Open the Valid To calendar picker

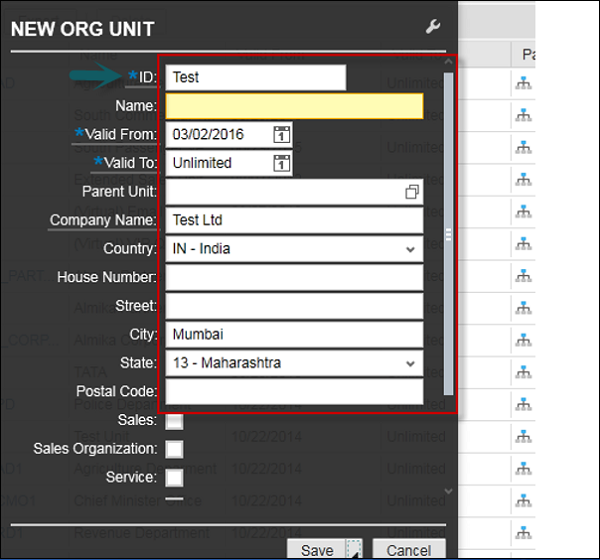pos(281,163)
